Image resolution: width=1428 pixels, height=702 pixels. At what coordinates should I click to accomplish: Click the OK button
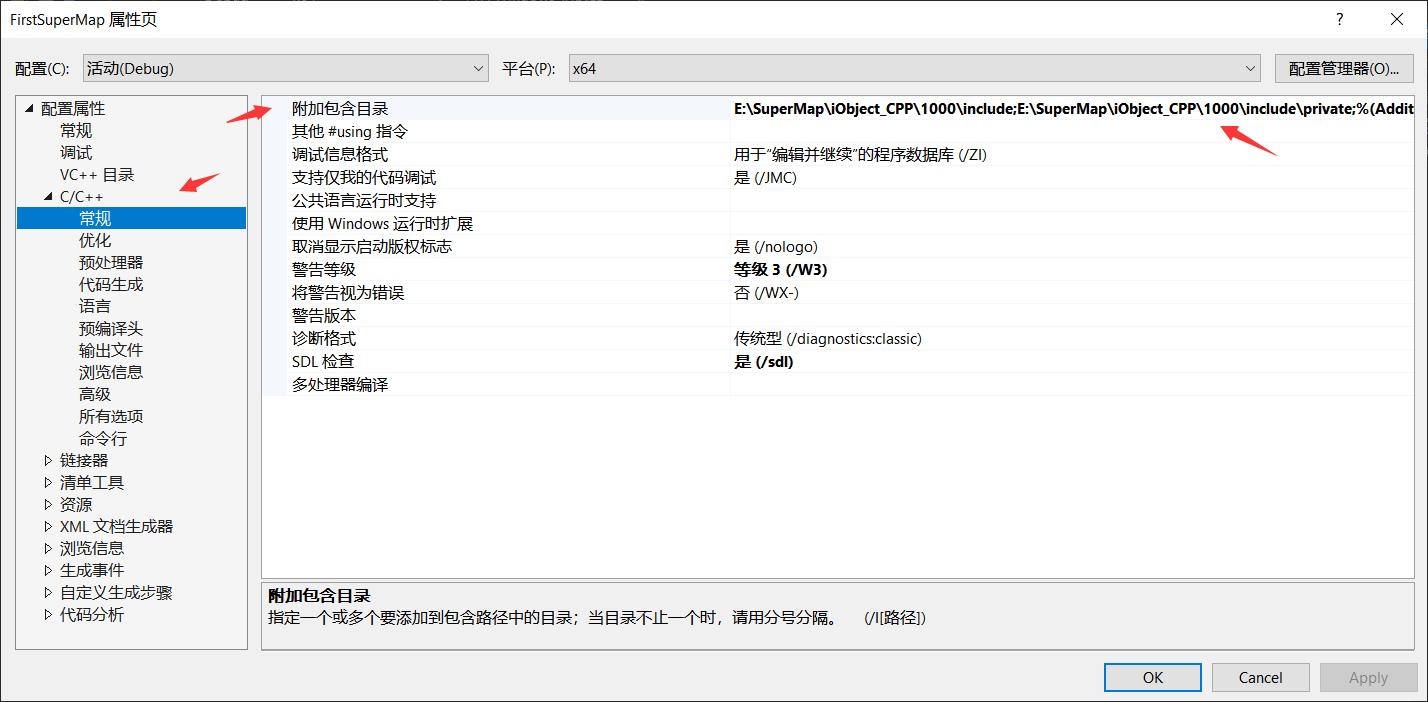(x=1152, y=677)
